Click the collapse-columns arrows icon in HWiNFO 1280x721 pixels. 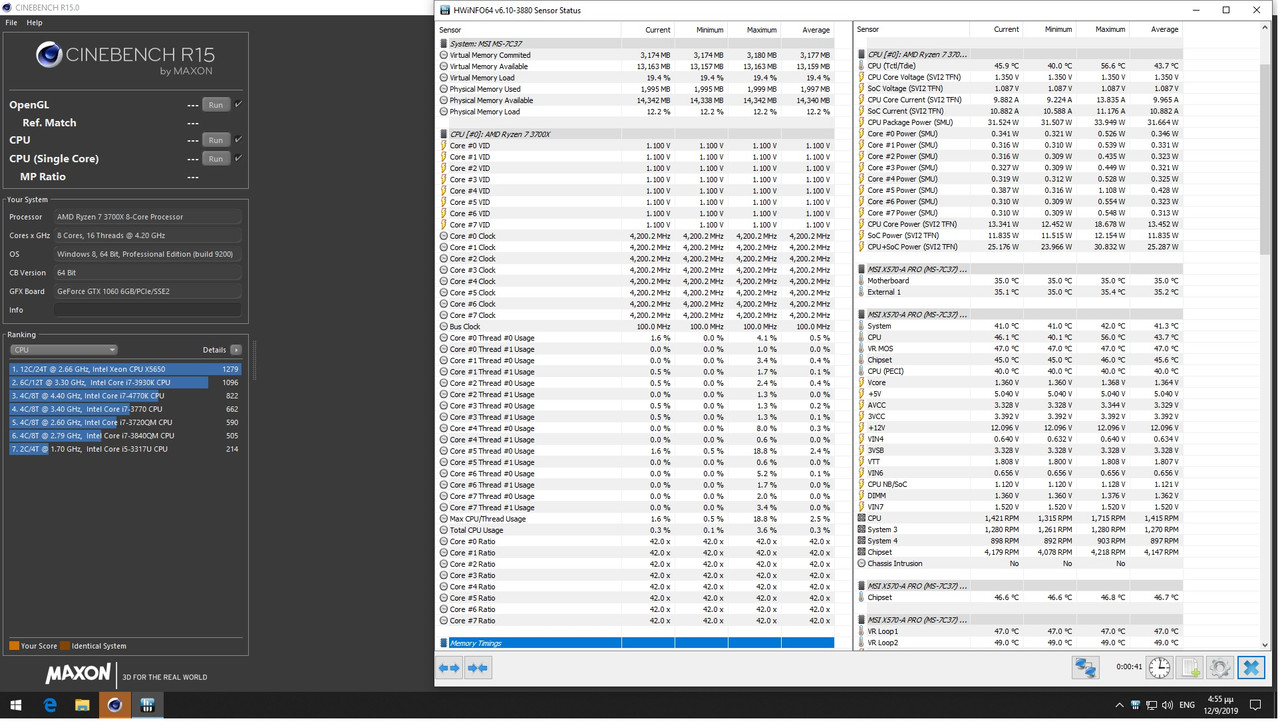coord(478,668)
